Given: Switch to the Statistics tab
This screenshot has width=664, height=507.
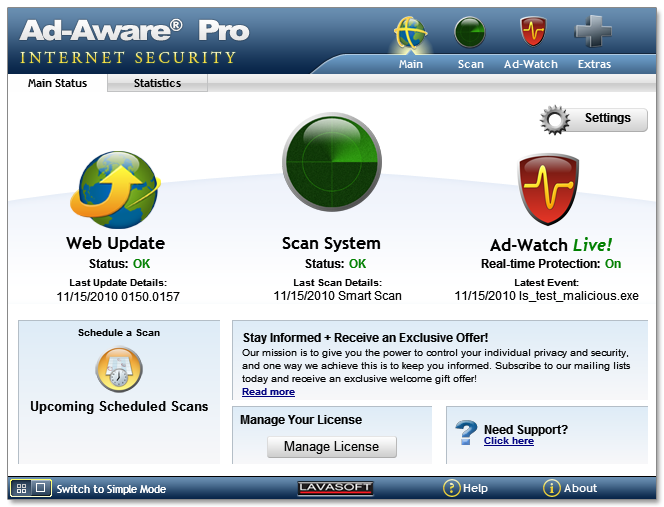Looking at the screenshot, I should tap(157, 83).
